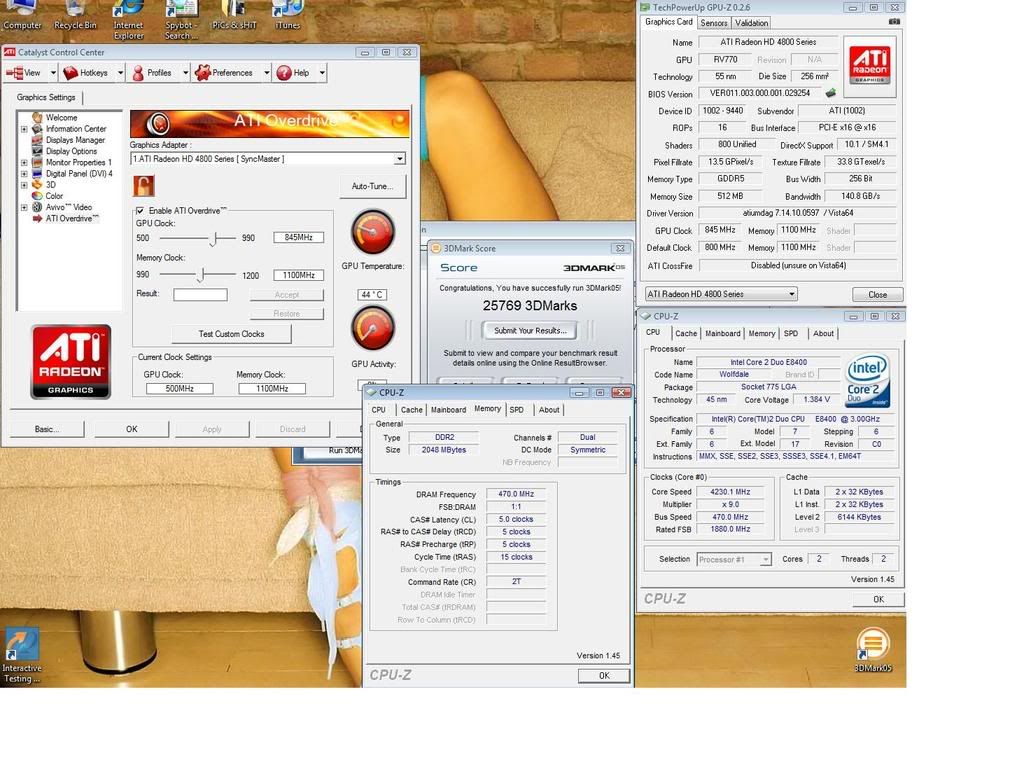Select Display Options in the tree
The height and width of the screenshot is (769, 1024).
click(71, 151)
